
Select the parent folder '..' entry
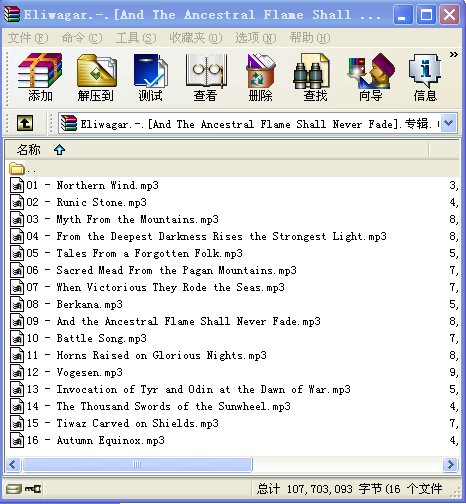click(23, 169)
